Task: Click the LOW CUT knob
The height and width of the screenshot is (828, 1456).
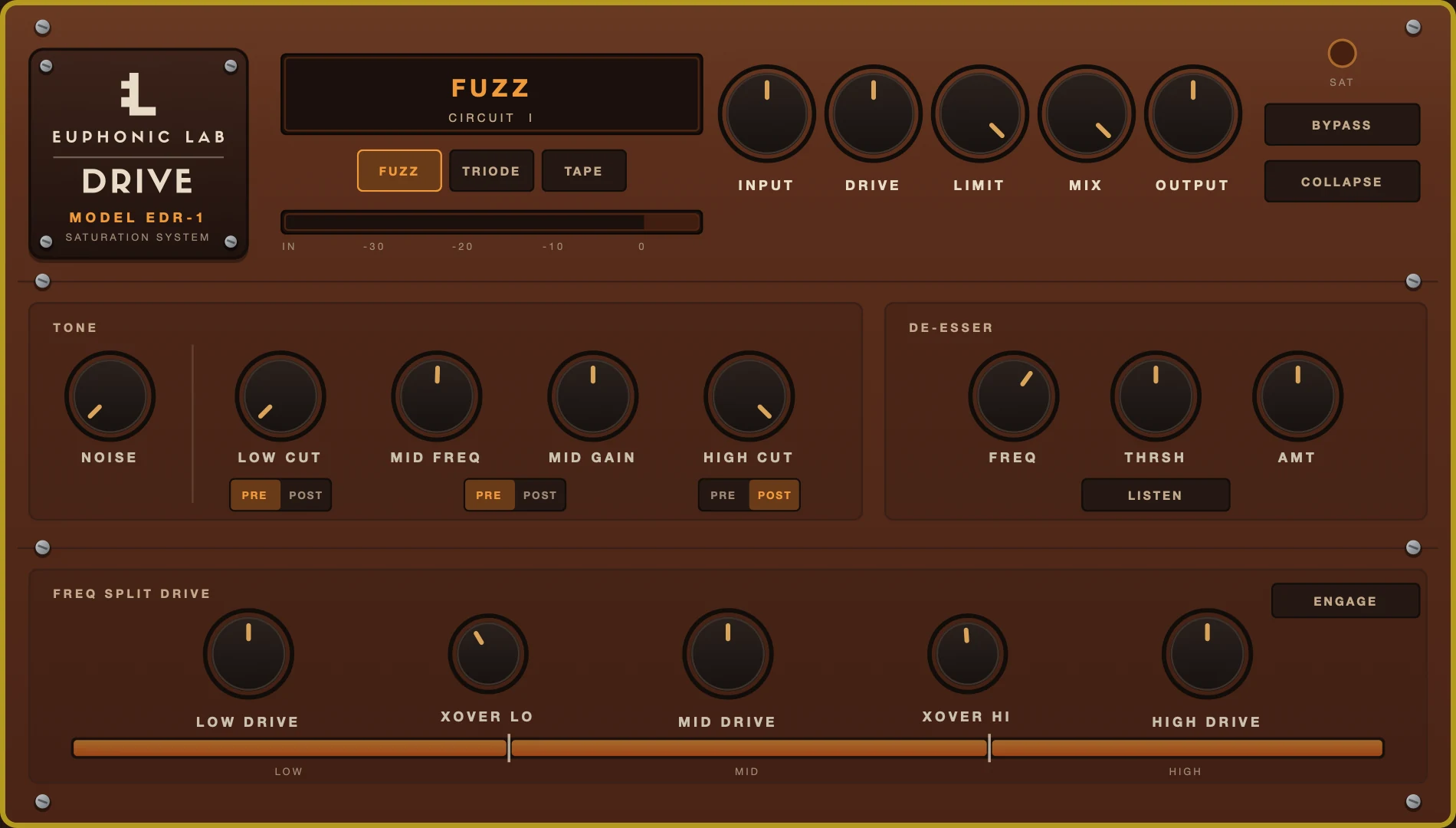Action: [280, 396]
